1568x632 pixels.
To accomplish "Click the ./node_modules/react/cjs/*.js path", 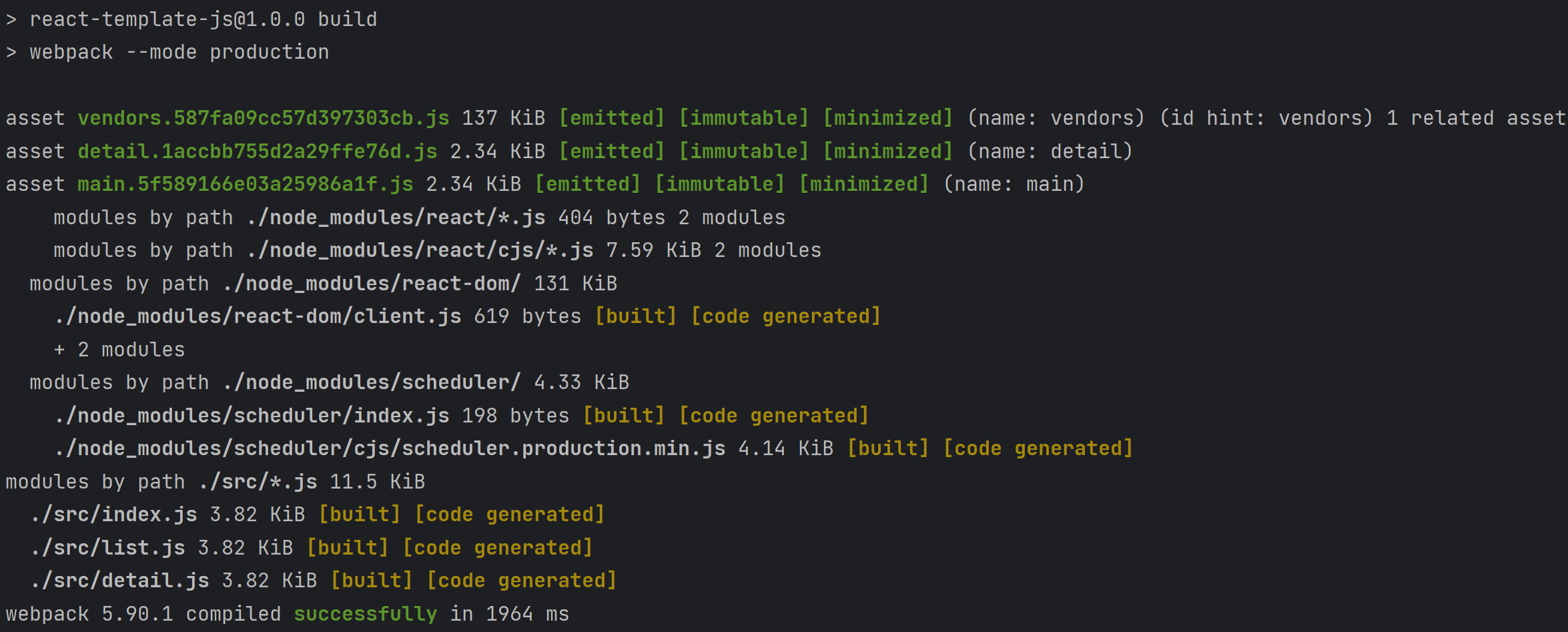I will (420, 250).
